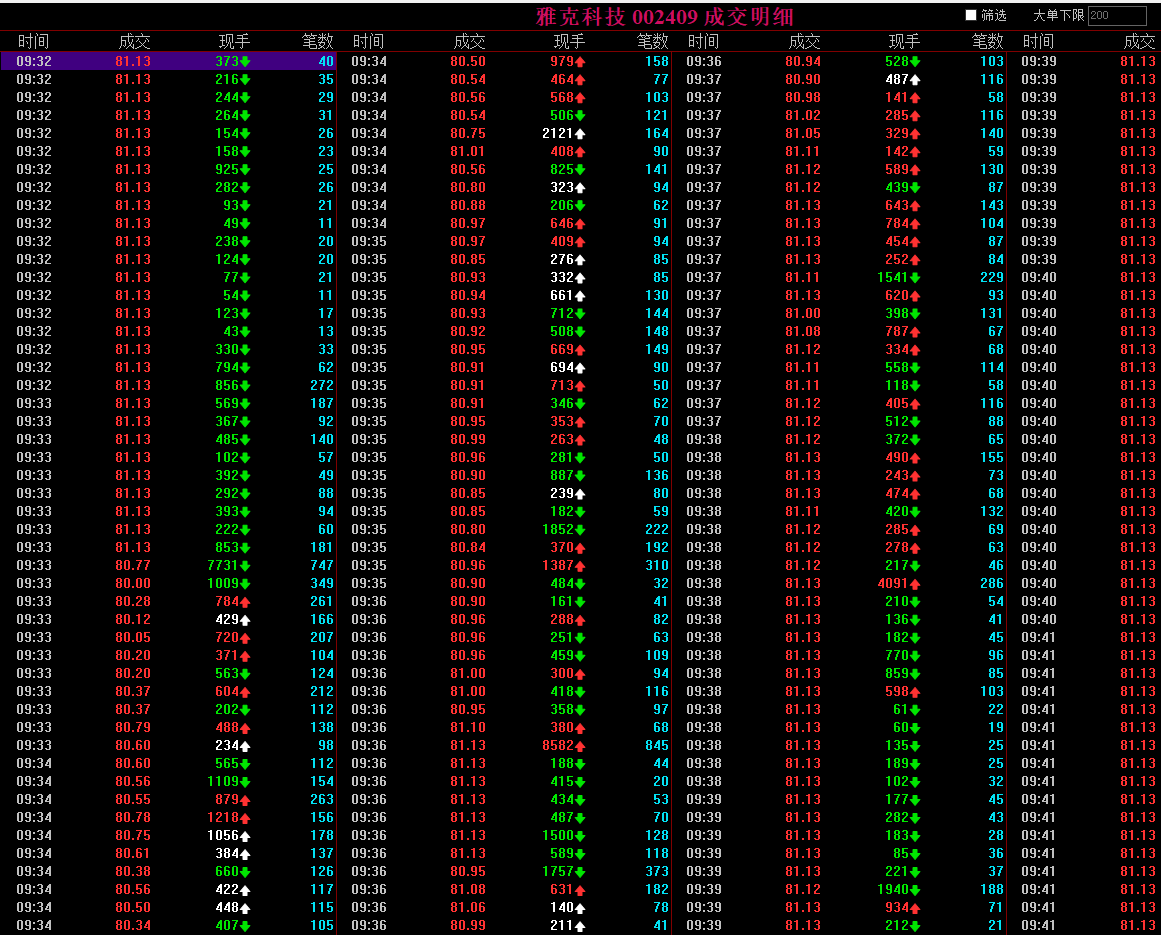Click the volume cell 1852
The width and height of the screenshot is (1161, 935).
tap(563, 529)
